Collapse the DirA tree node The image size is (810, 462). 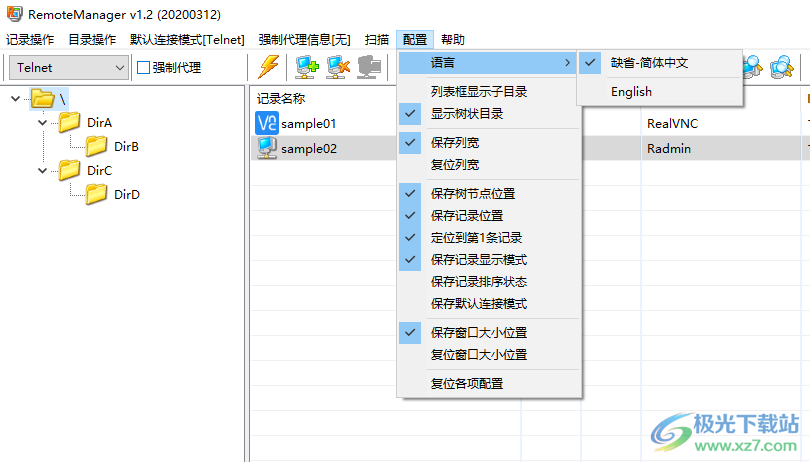(42, 122)
